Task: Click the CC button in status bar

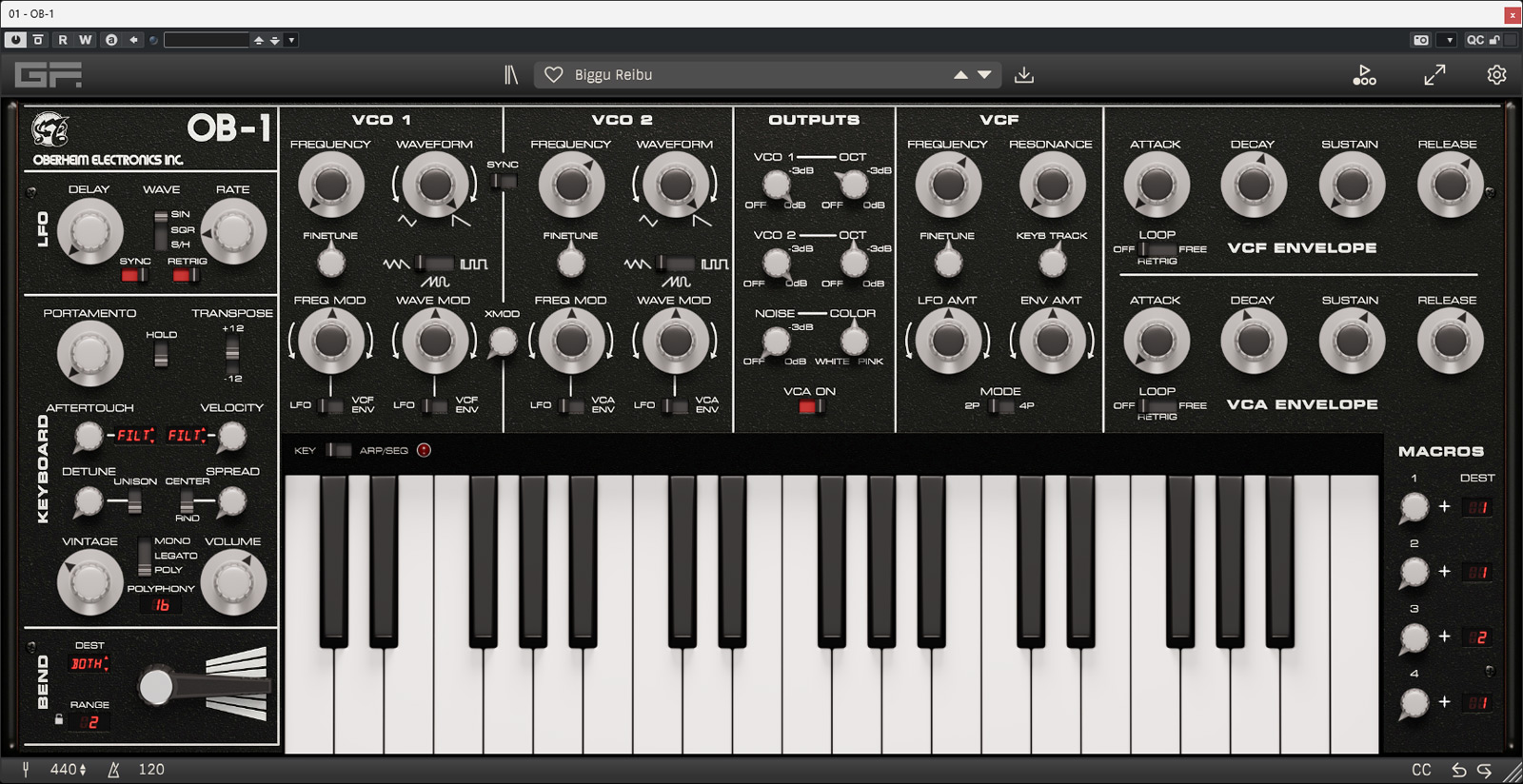Action: (x=1421, y=770)
